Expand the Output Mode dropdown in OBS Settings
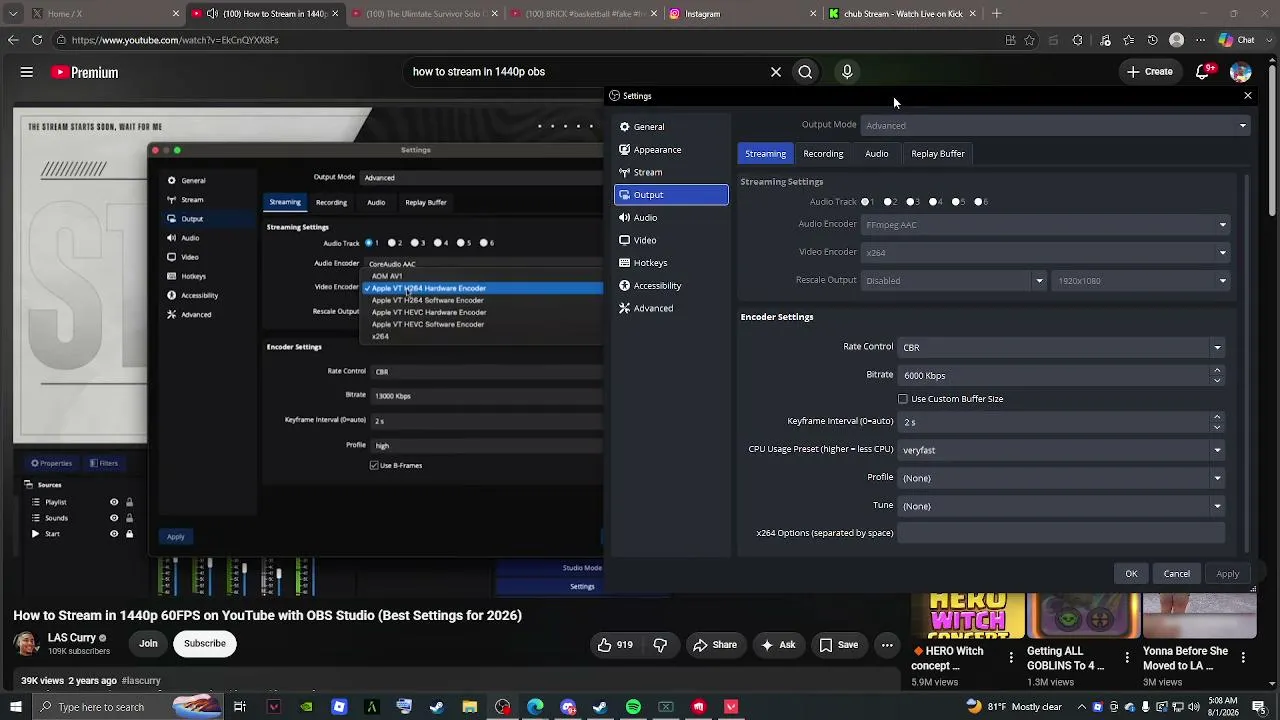Screen dimensions: 1280x720 click(1056, 125)
